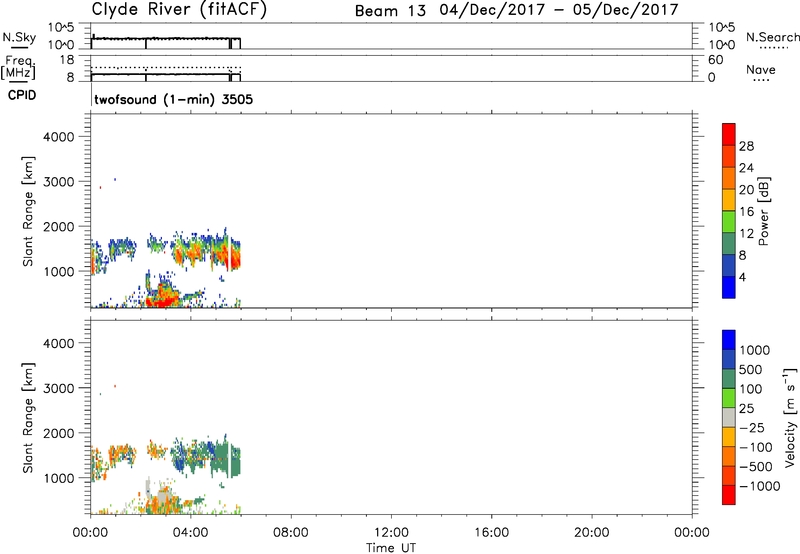This screenshot has height=554, width=800.
Task: Select the '3000' tick in Power panel
Action: [x=59, y=182]
